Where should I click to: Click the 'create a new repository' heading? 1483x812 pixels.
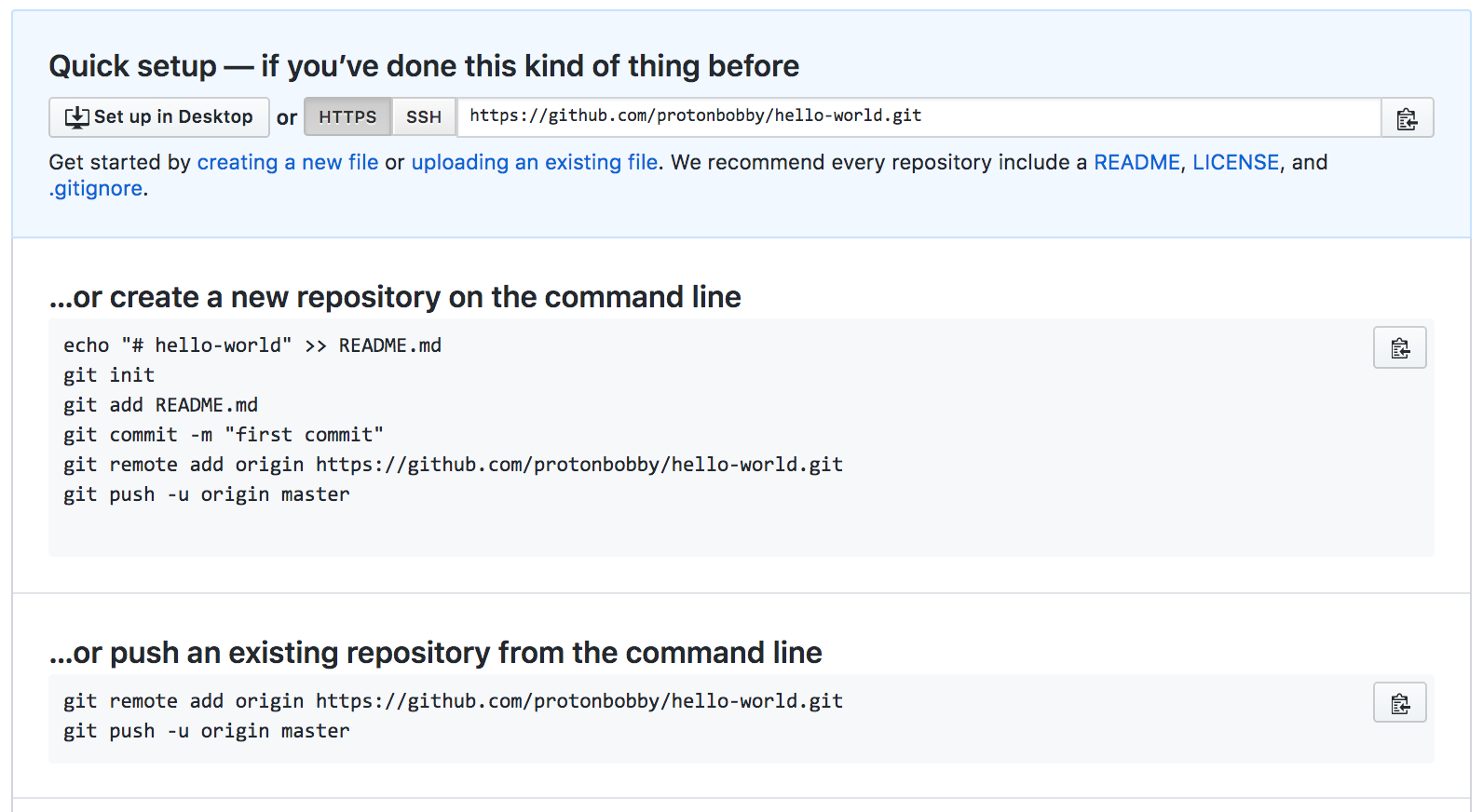click(x=395, y=297)
